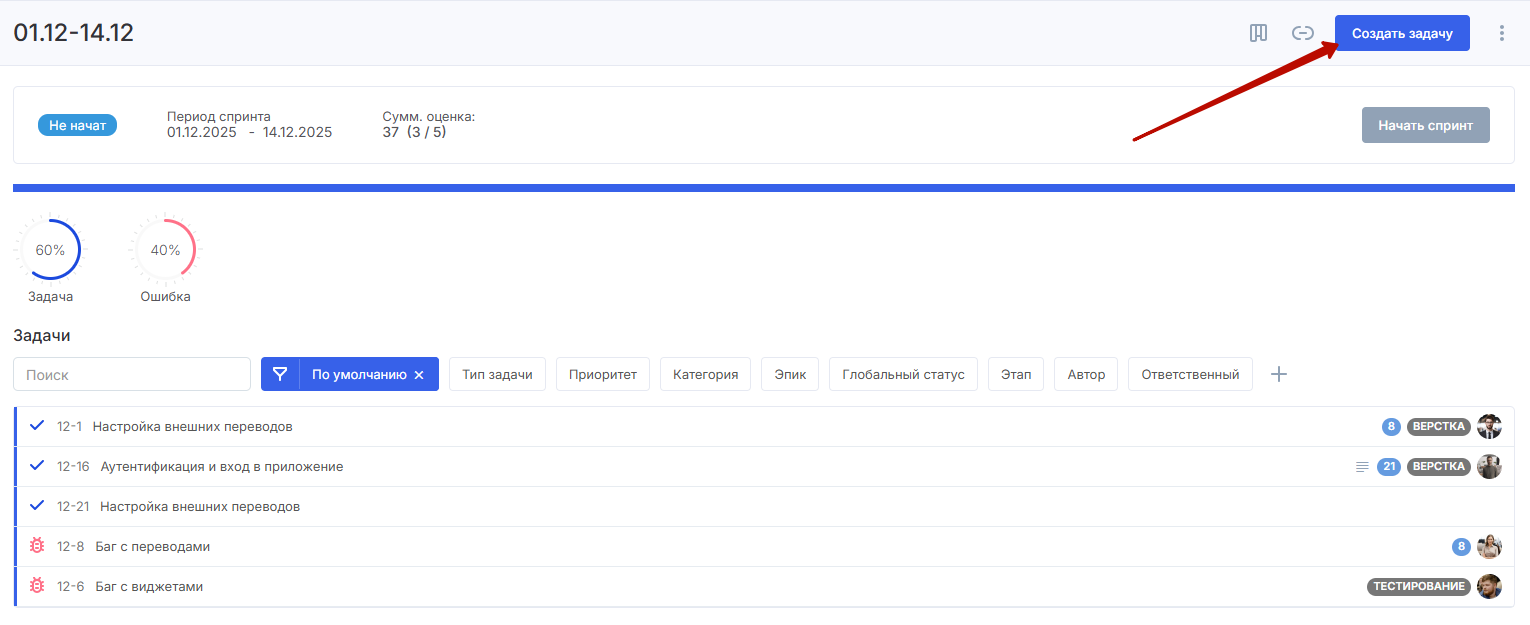Expand the 'Приоритет' filter

click(603, 374)
